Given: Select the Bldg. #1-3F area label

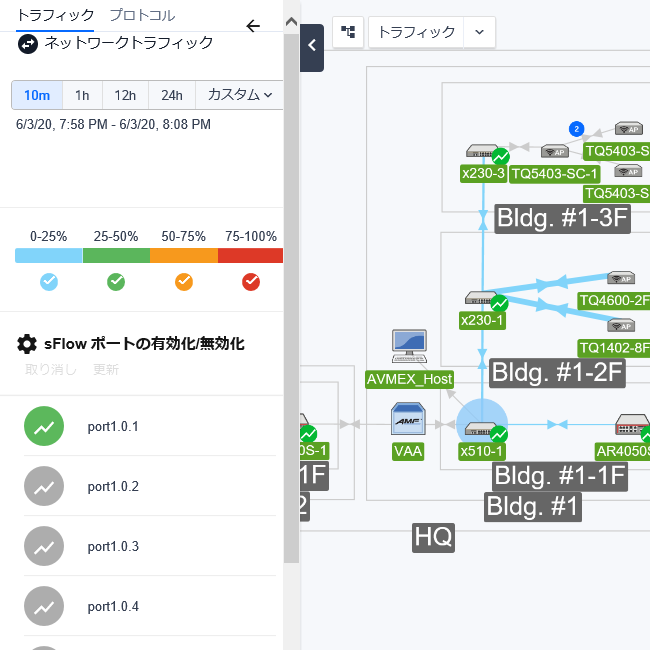Looking at the screenshot, I should click(x=563, y=218).
